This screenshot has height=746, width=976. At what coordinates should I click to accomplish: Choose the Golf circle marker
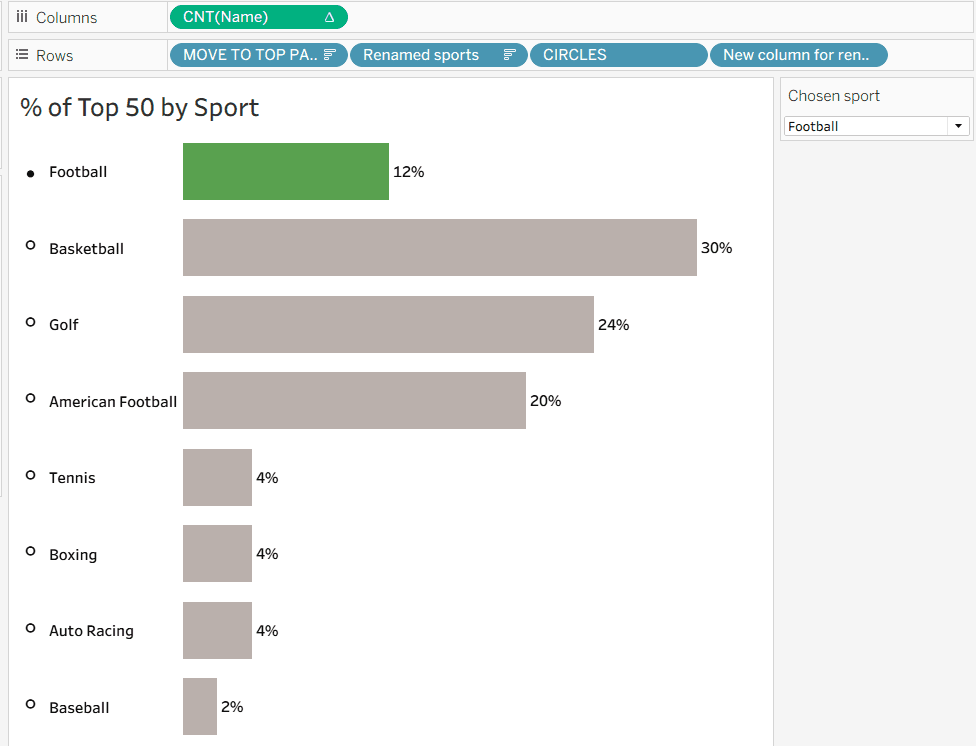click(31, 323)
